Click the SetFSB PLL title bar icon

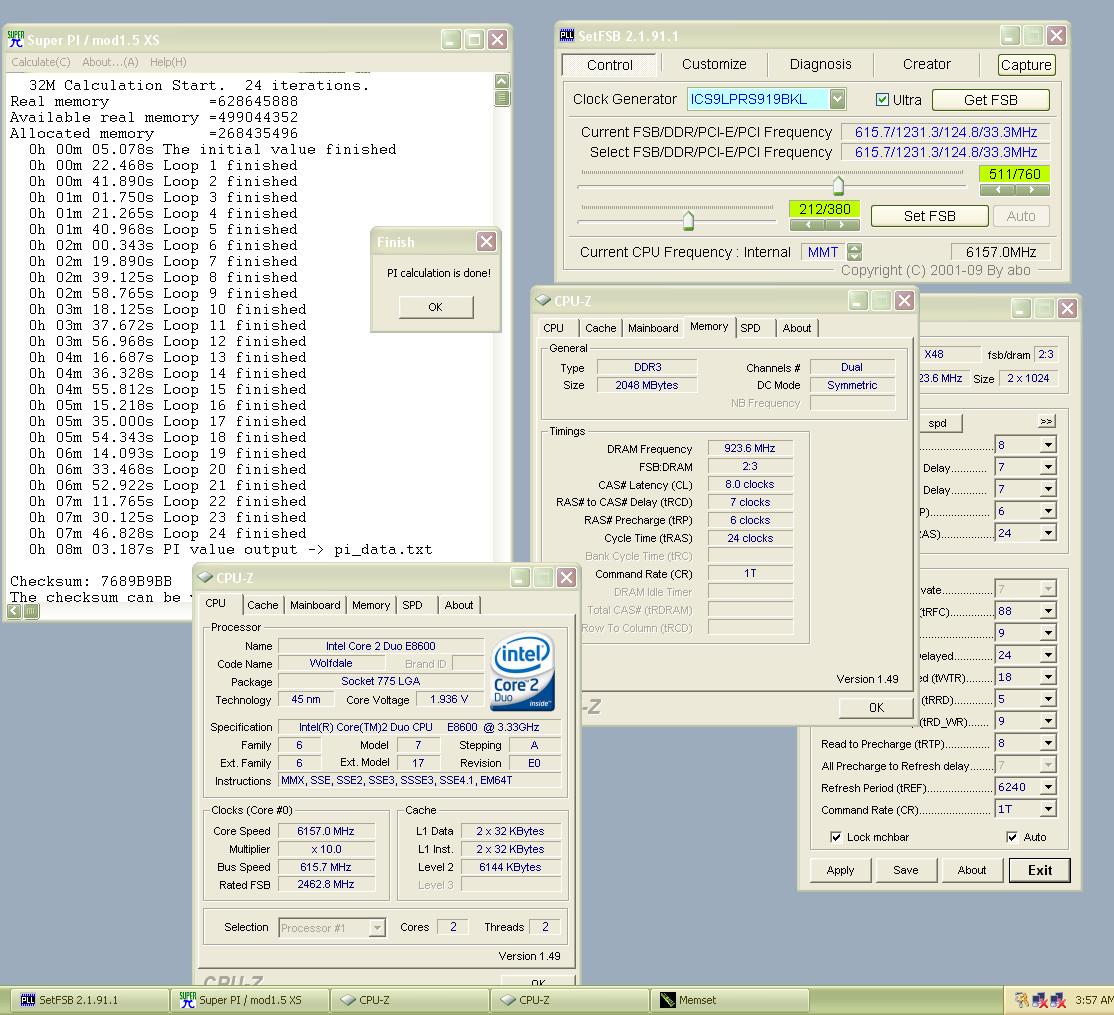[566, 35]
